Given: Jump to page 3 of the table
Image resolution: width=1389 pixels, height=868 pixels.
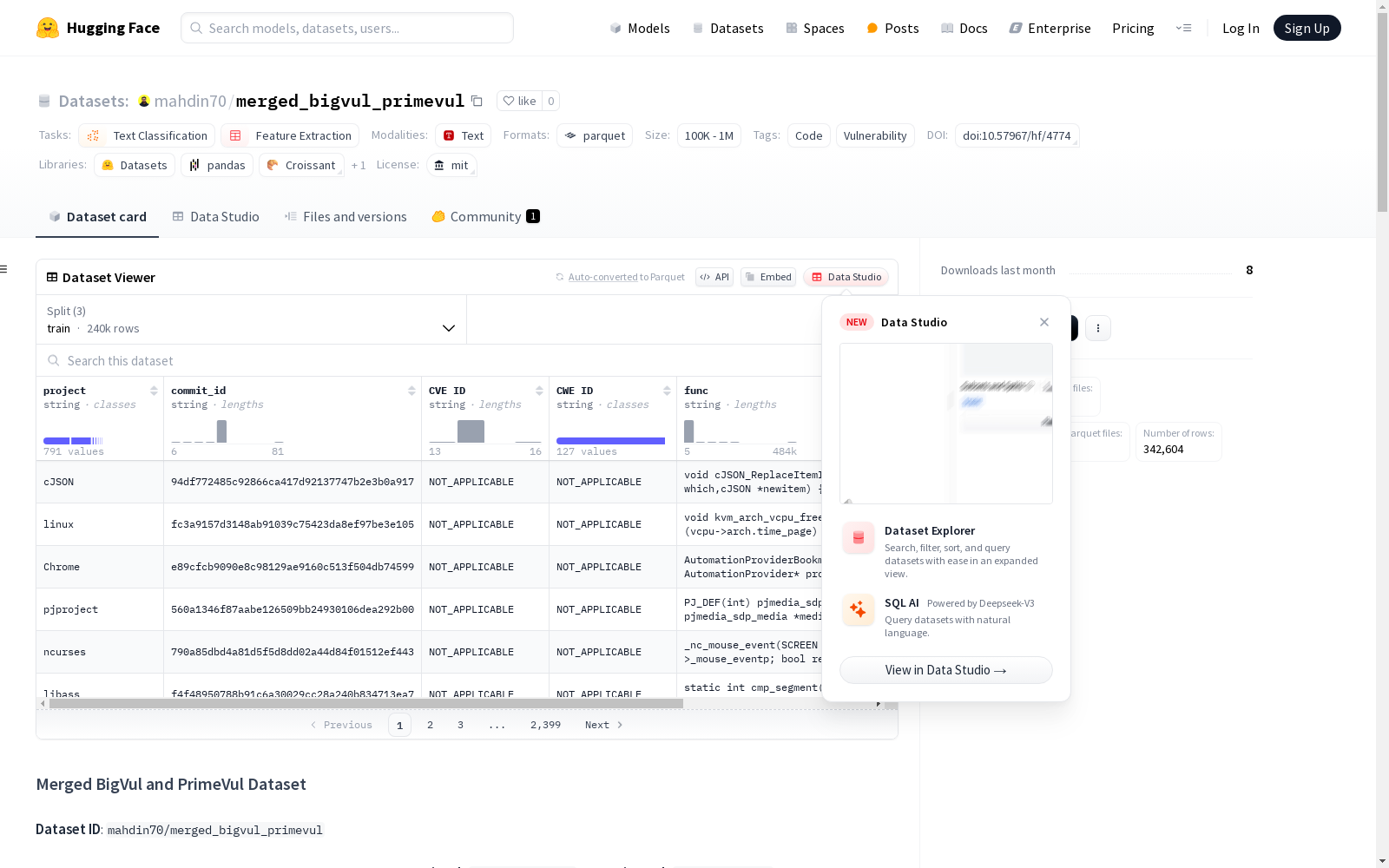Looking at the screenshot, I should click(460, 725).
